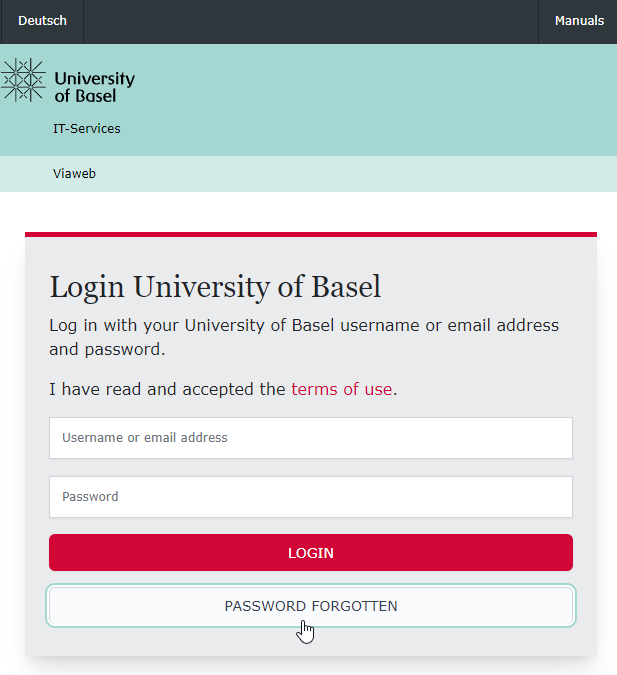Switch the language to Deutsch
This screenshot has height=675, width=617.
42,21
